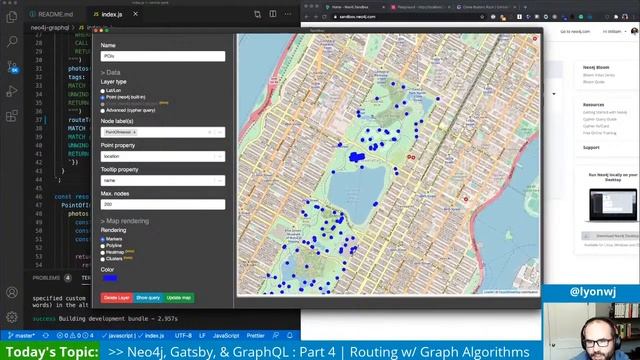Open the Extensions view in VS Code
The height and width of the screenshot is (360, 640).
pos(12,116)
